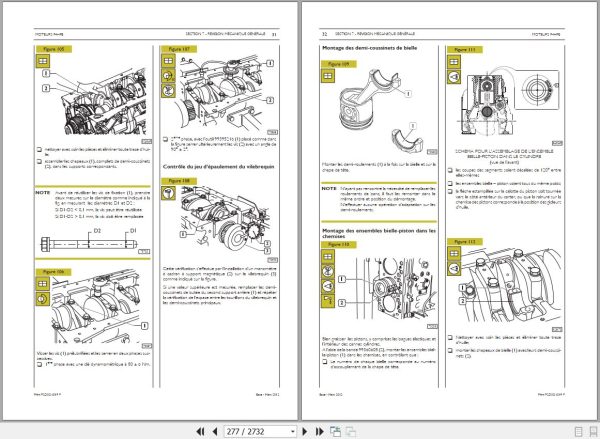Click the Figure 109 label
The height and width of the screenshot is (439, 600).
click(339, 64)
